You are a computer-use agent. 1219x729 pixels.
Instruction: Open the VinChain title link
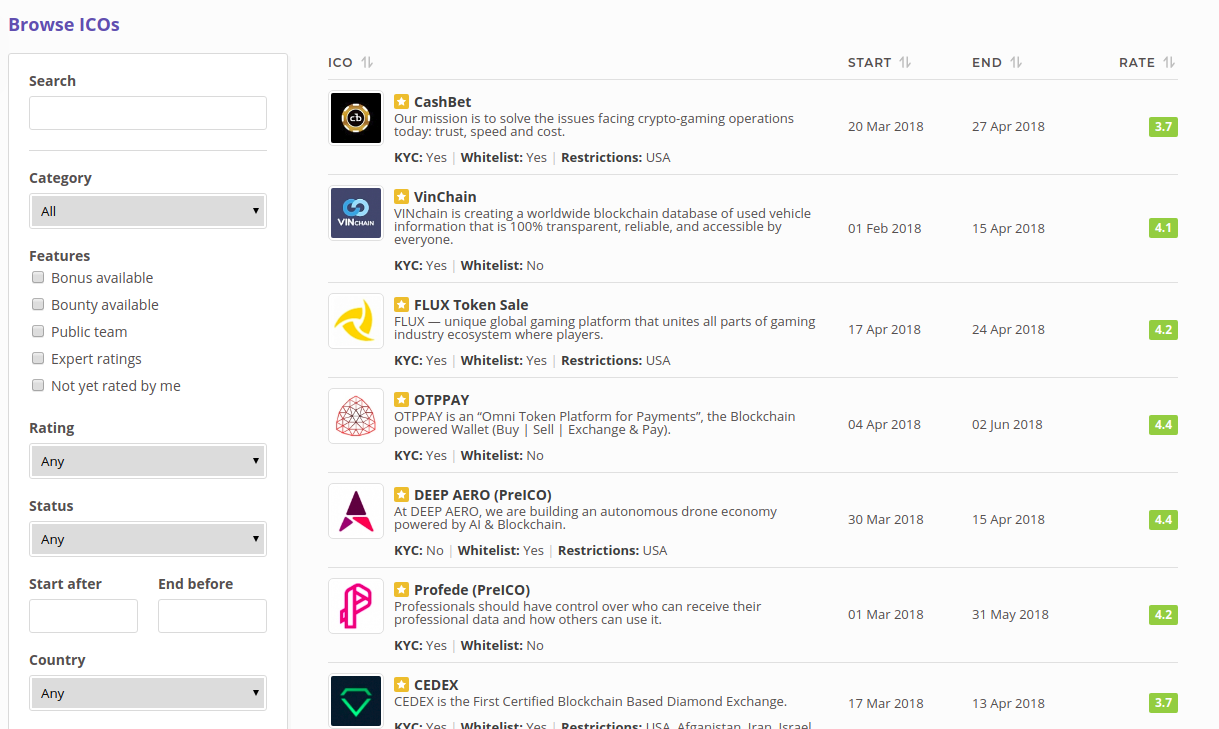445,197
